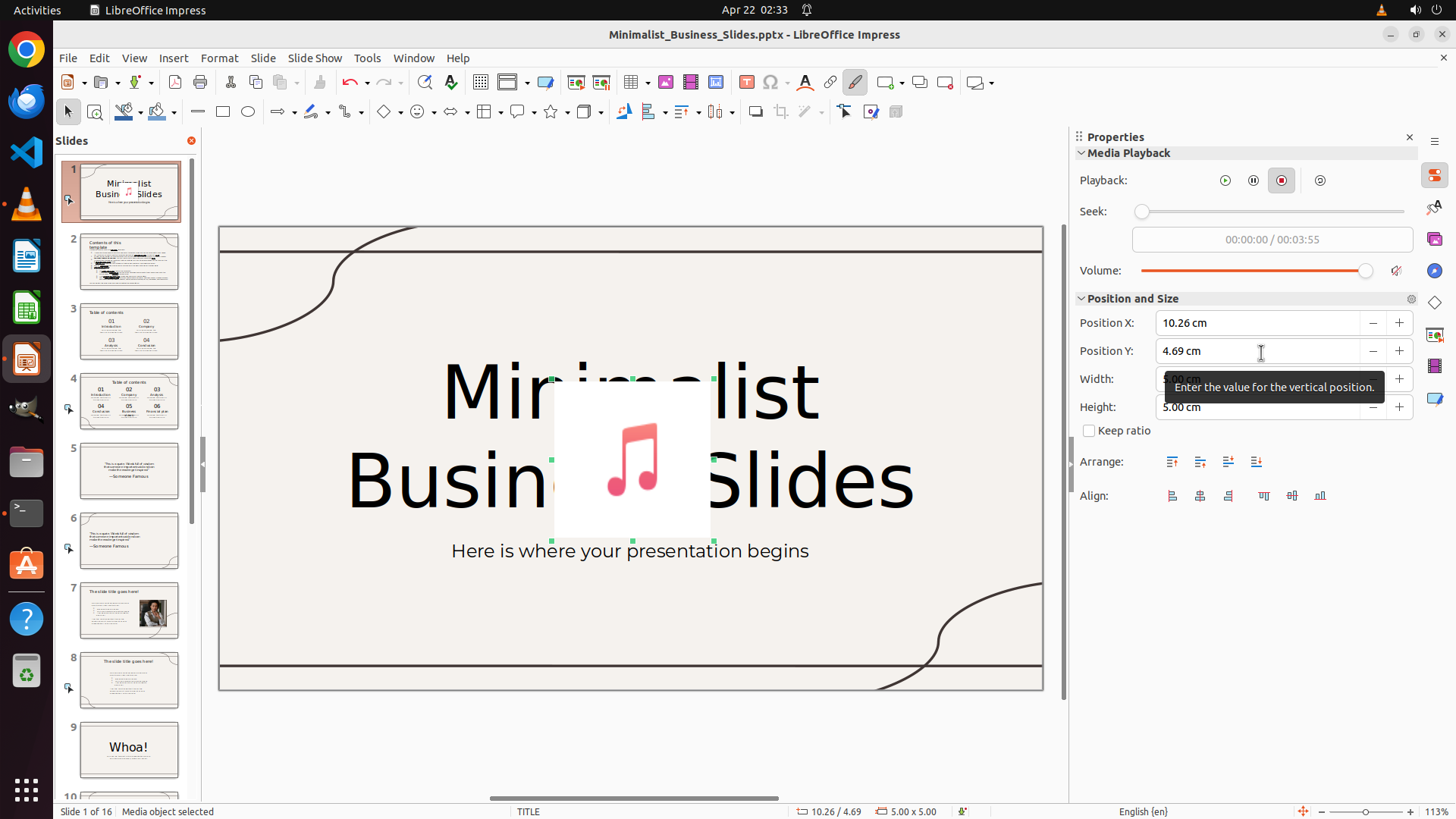
Task: Click the Export as PDF icon
Action: pyautogui.click(x=175, y=83)
